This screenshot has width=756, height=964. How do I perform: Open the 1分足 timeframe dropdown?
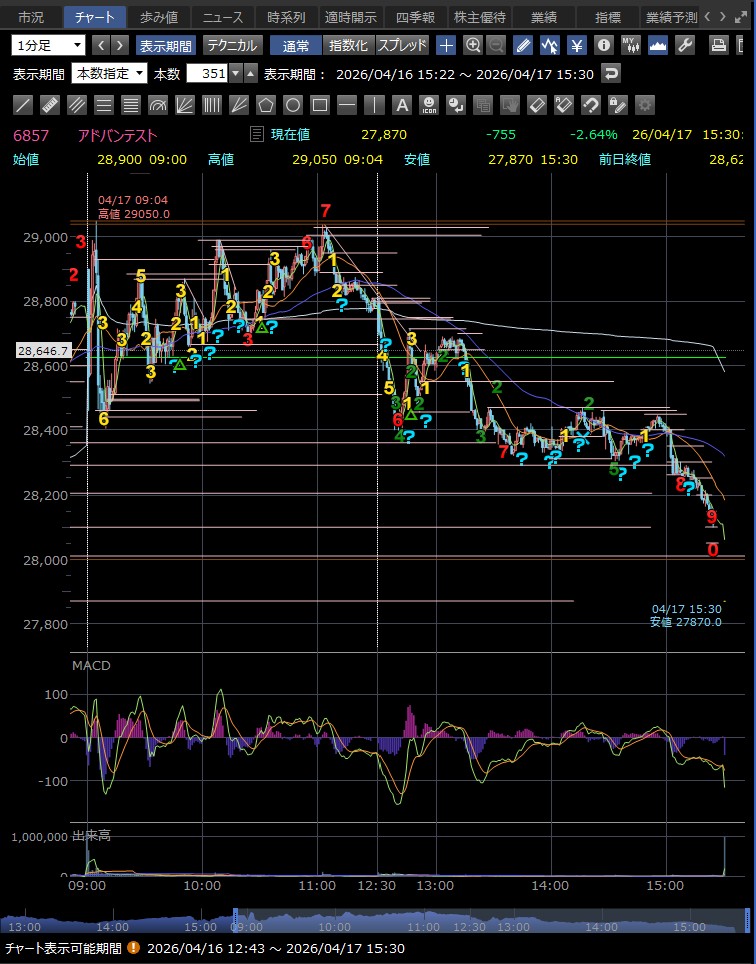pyautogui.click(x=49, y=45)
